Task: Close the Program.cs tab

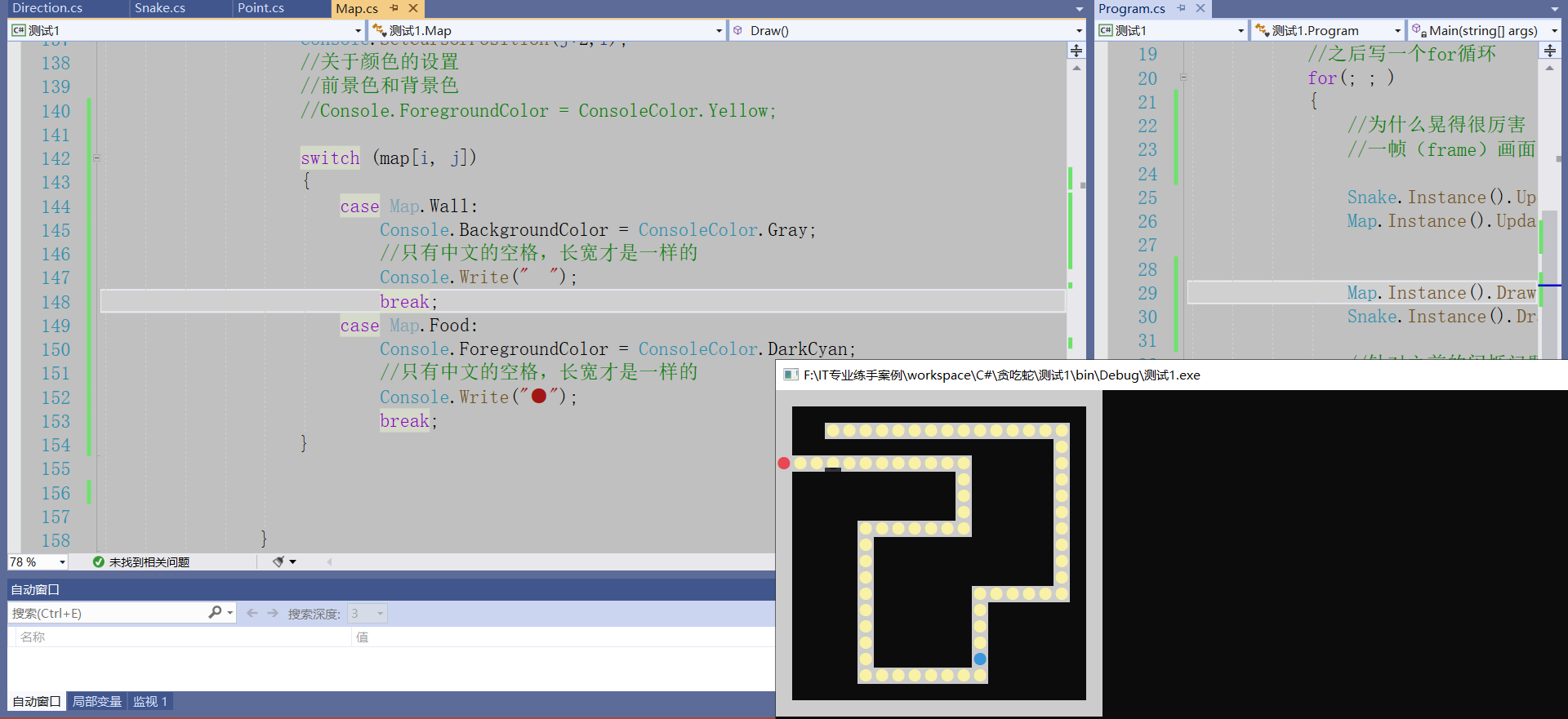Action: pyautogui.click(x=1200, y=8)
